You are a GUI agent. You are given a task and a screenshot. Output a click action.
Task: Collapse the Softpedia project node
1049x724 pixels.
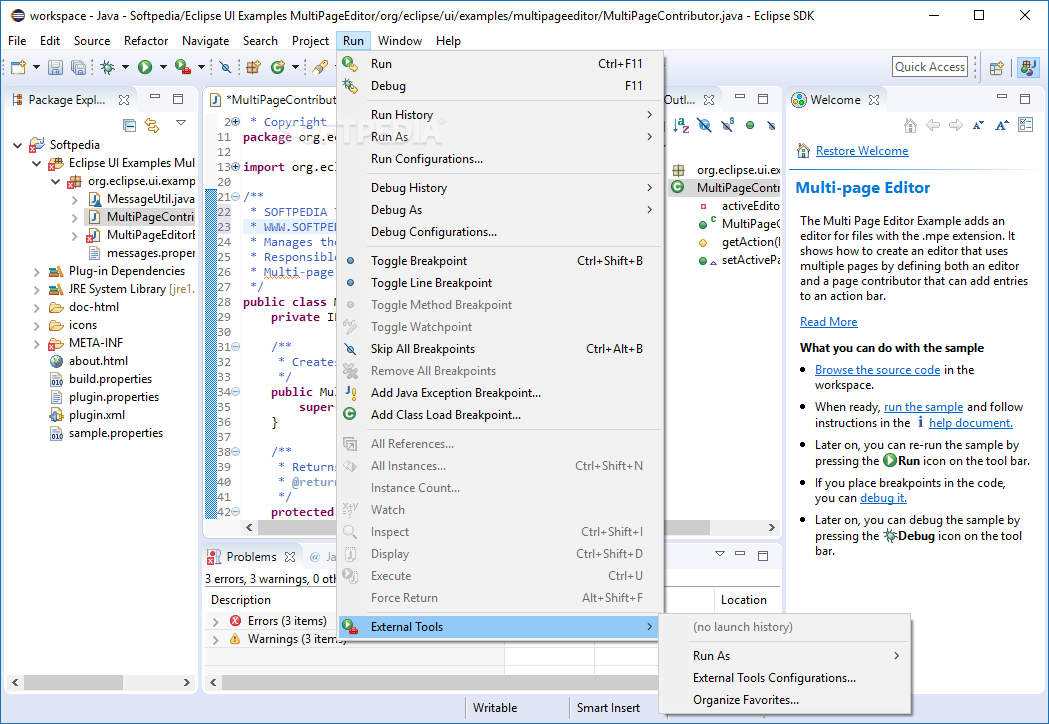pos(18,145)
